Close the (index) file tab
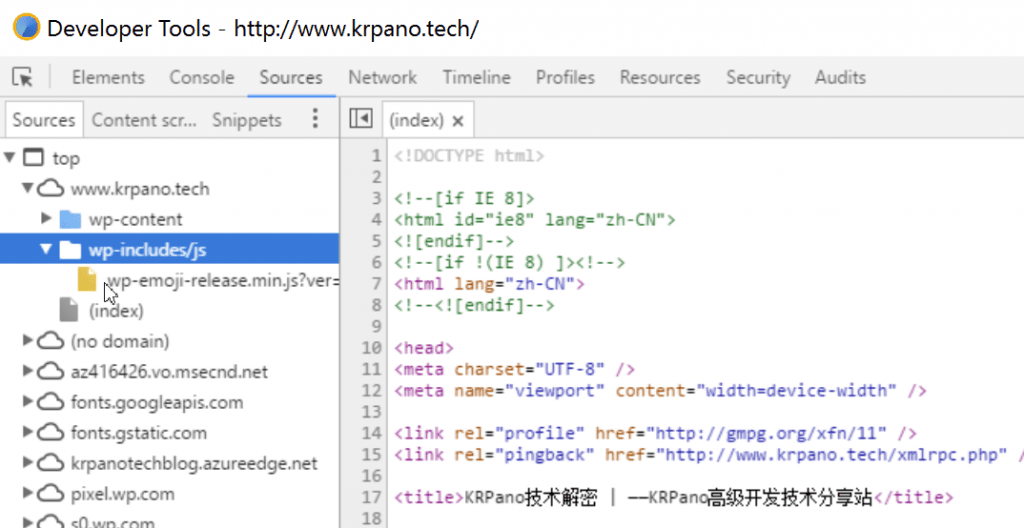Screen dimensions: 1024x528 pos(458,121)
